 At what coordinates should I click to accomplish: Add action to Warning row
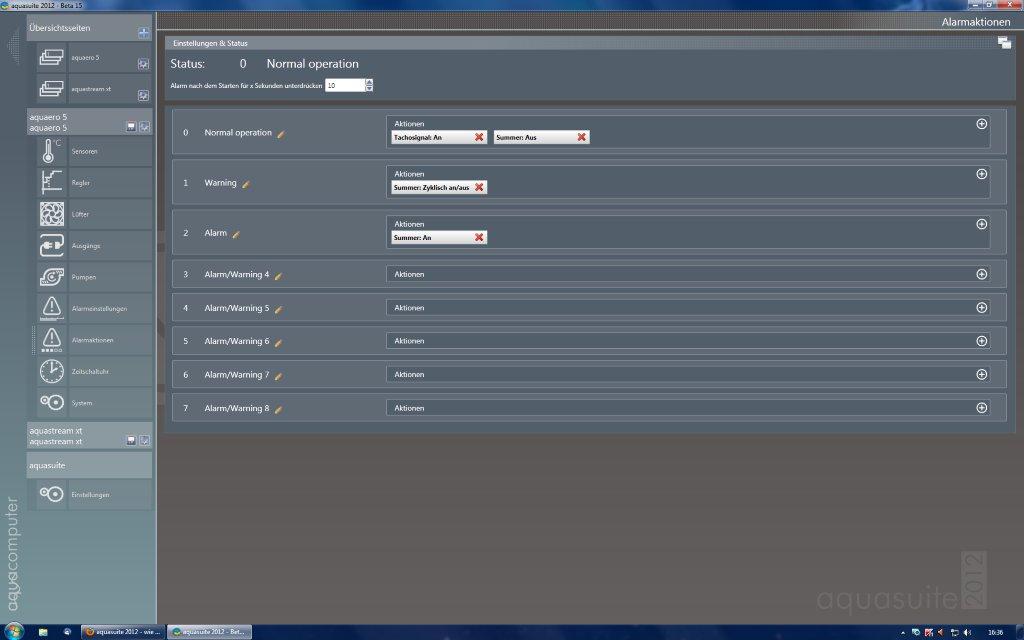click(982, 174)
